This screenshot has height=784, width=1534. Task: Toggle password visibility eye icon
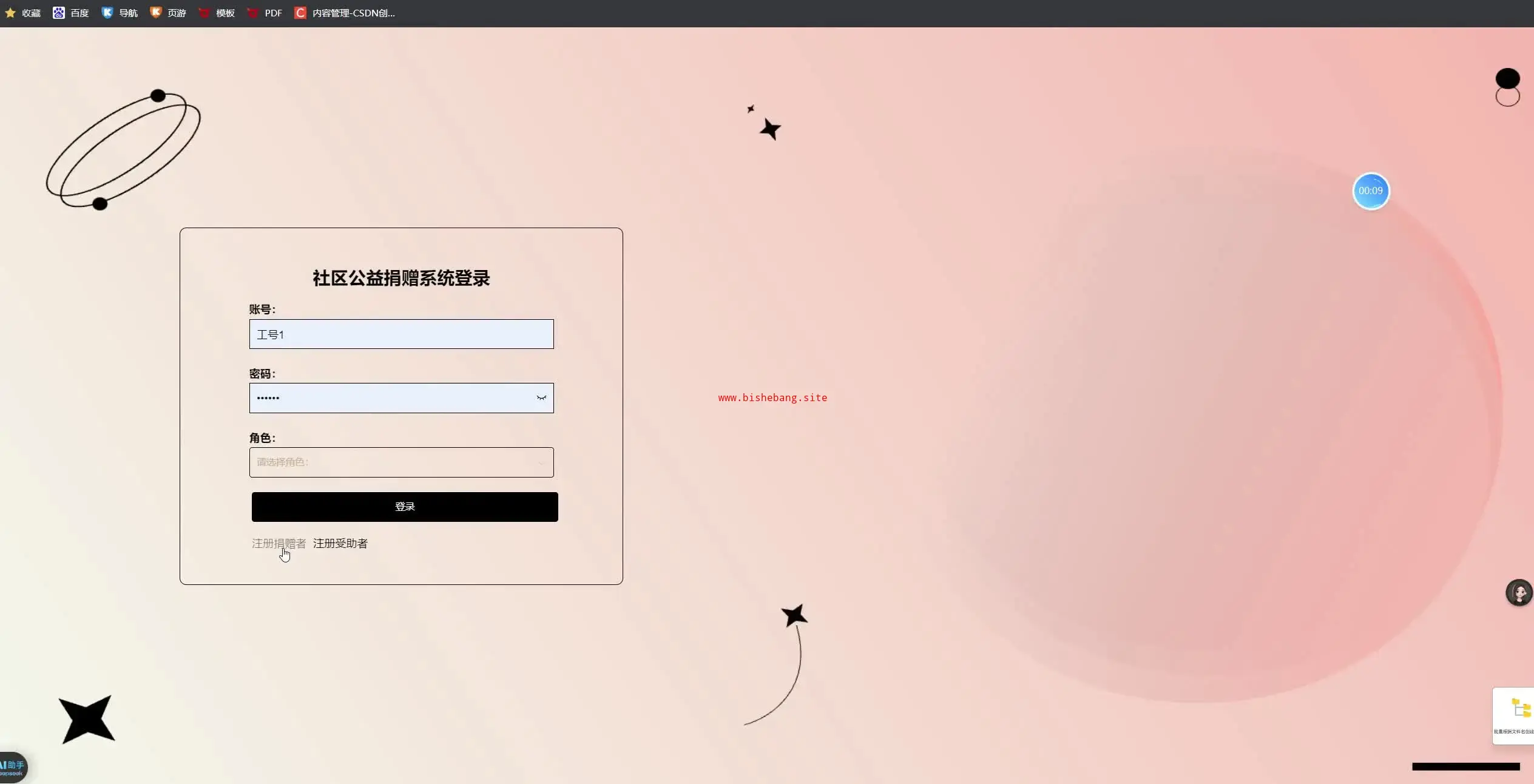tap(541, 398)
